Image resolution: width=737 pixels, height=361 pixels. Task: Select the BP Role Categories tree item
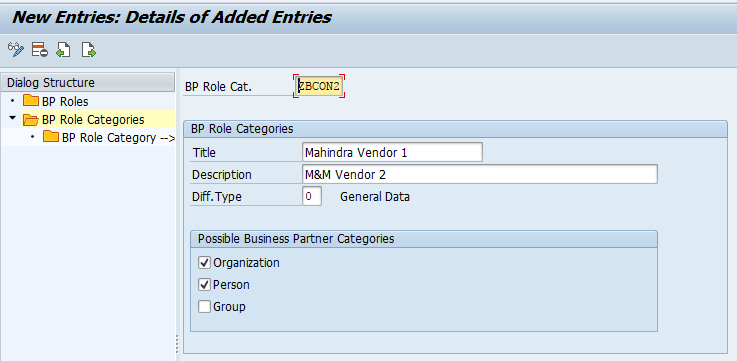[x=93, y=119]
